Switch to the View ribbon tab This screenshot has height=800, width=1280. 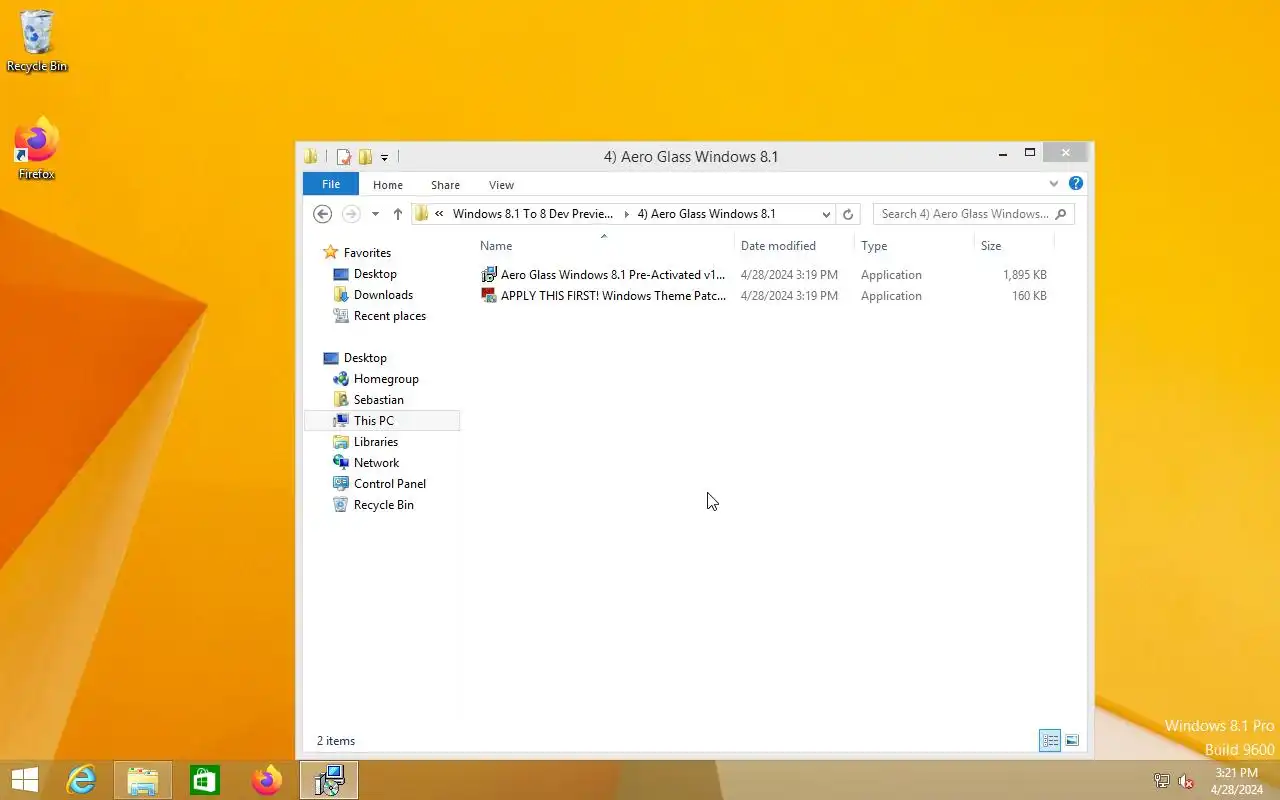pyautogui.click(x=501, y=185)
